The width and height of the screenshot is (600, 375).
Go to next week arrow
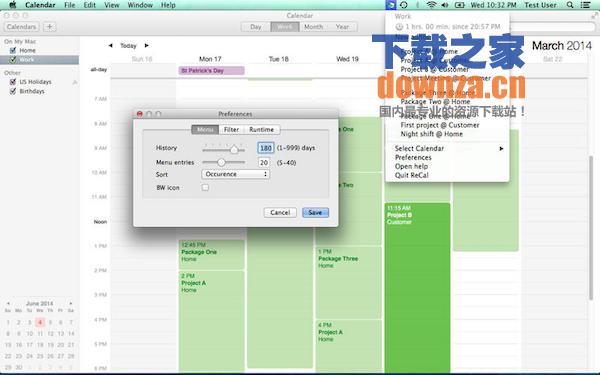[x=146, y=46]
